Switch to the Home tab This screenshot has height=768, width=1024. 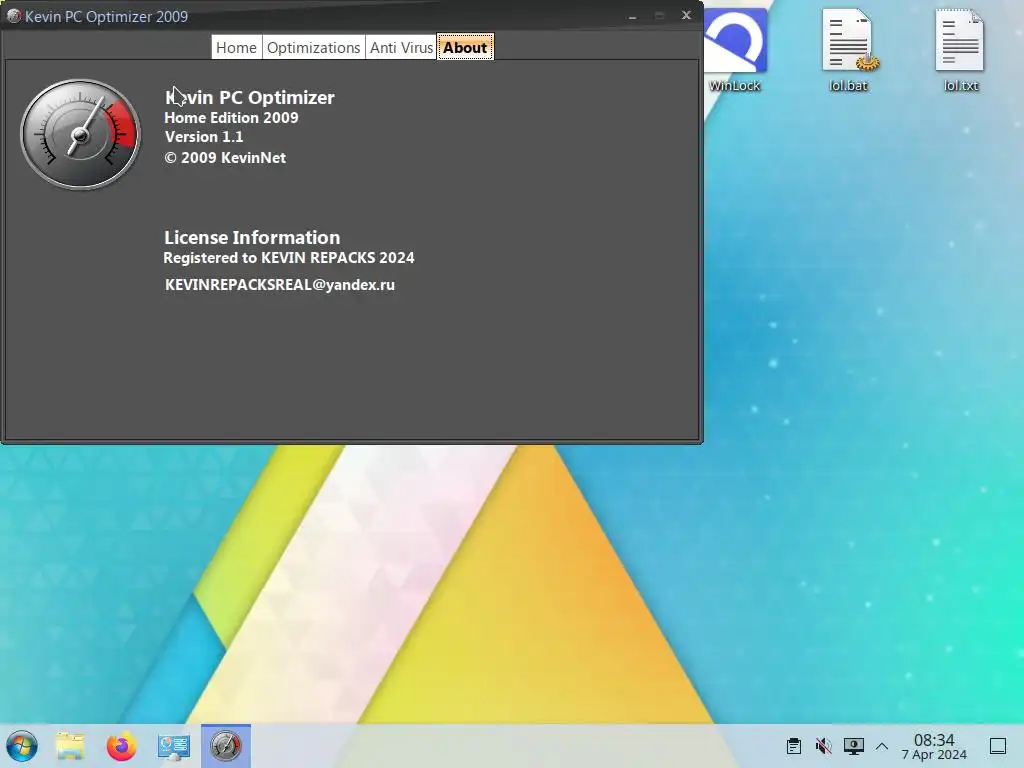pos(236,48)
